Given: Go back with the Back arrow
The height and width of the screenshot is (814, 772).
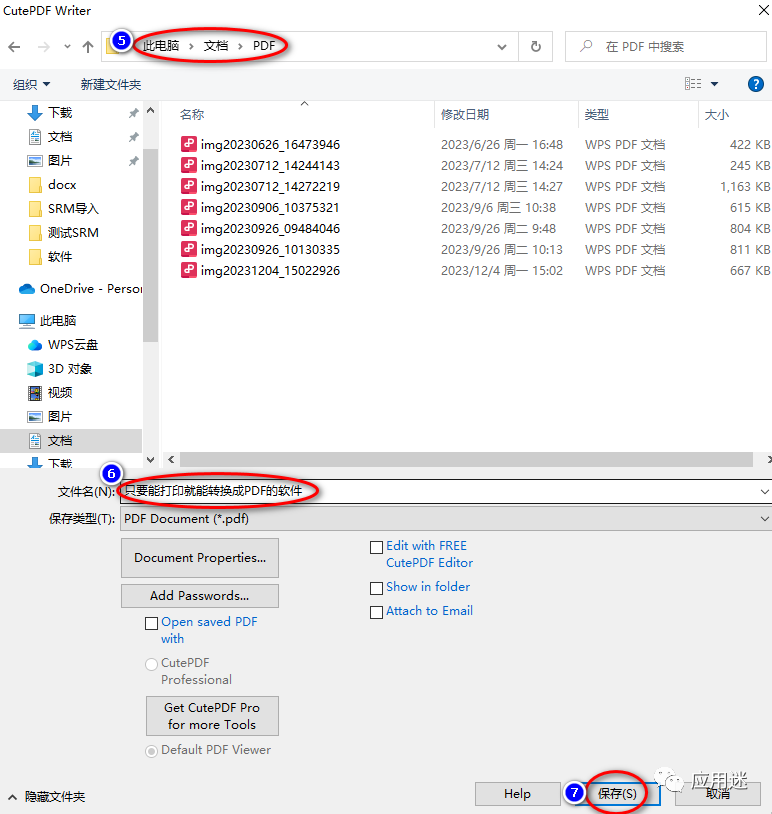Looking at the screenshot, I should pyautogui.click(x=15, y=47).
